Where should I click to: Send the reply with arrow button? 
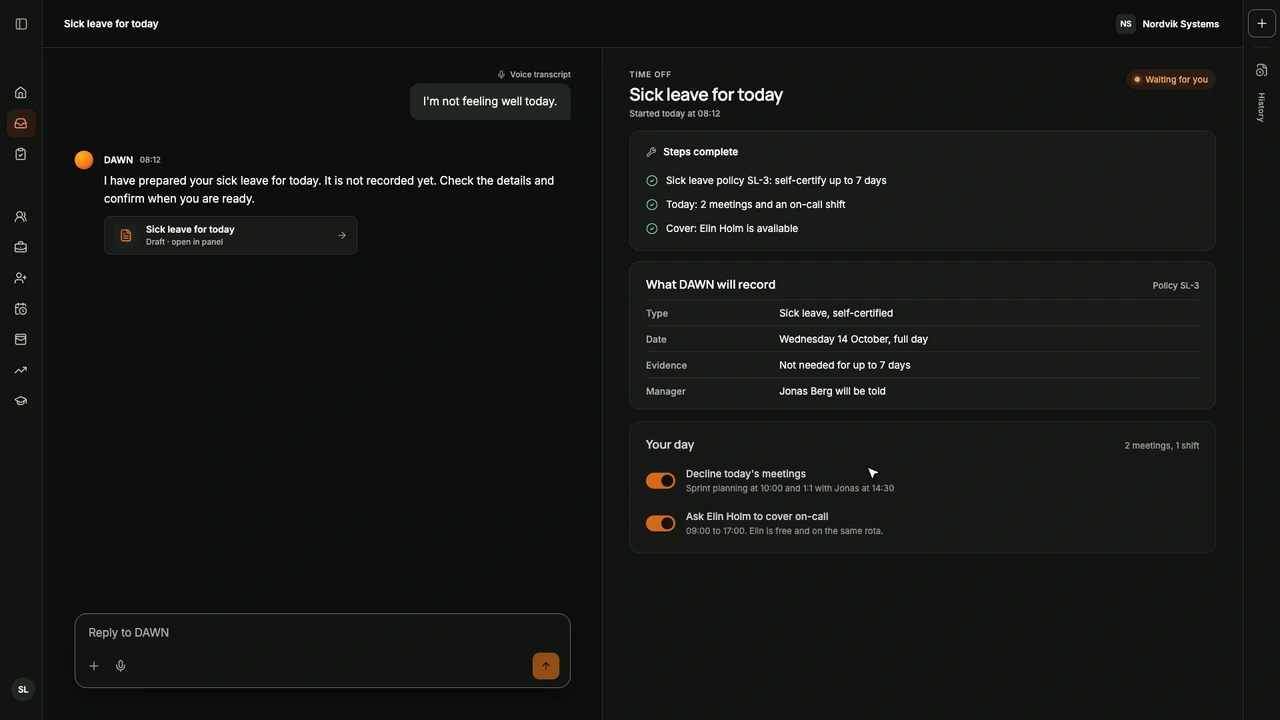[546, 666]
